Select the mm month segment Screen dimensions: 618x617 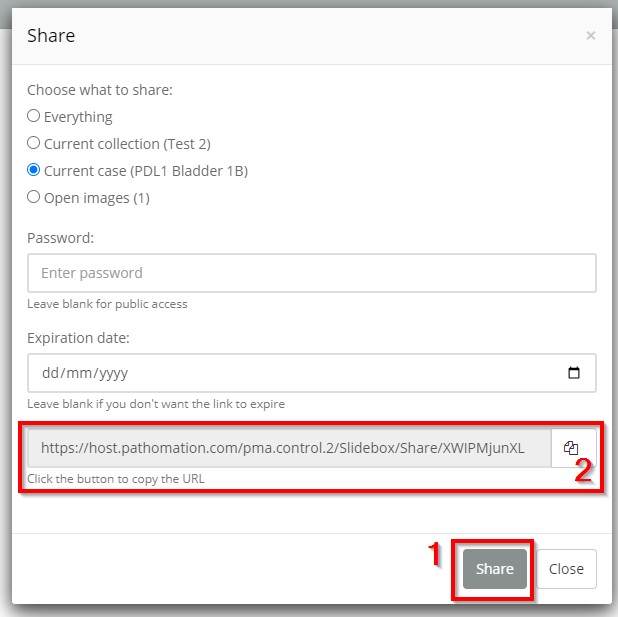coord(78,373)
